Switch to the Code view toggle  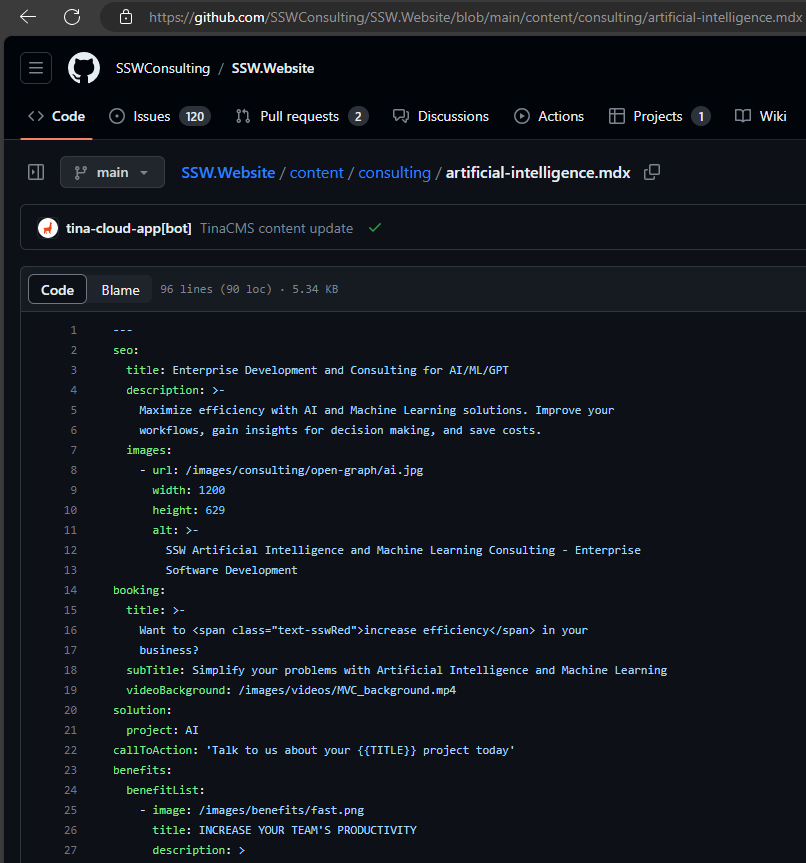click(58, 290)
